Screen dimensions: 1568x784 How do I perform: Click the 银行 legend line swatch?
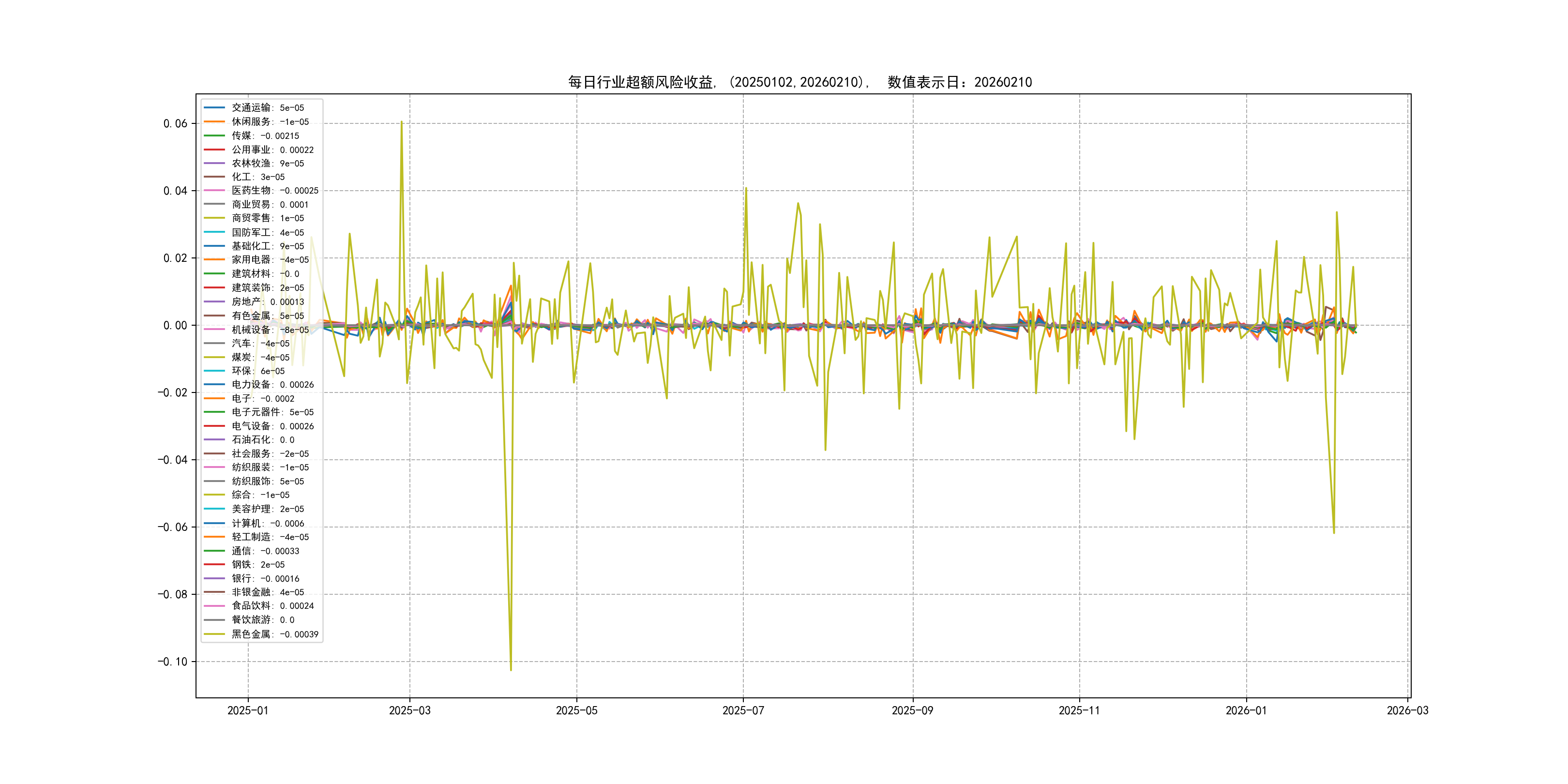coord(214,578)
